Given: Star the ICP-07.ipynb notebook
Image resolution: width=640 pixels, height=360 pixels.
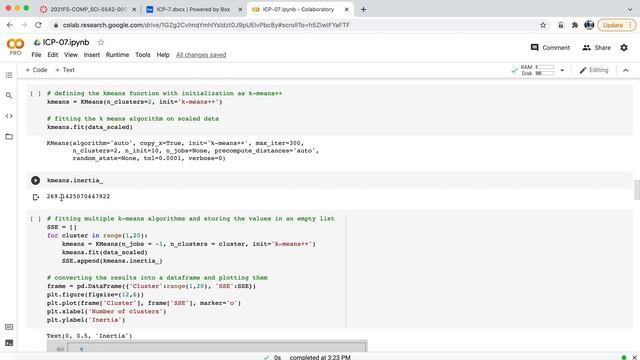Looking at the screenshot, I should coord(101,42).
